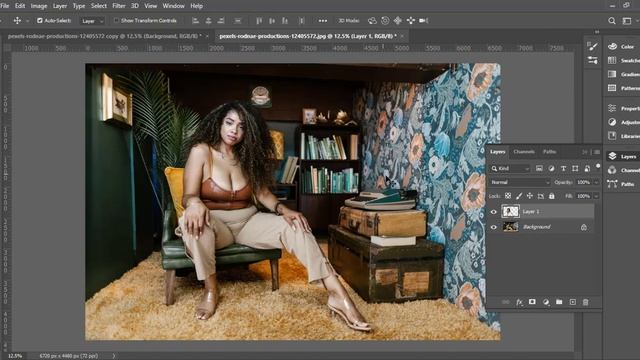Viewport: 640px width, 360px height.
Task: Open workspace switcher icon
Action: point(627,20)
